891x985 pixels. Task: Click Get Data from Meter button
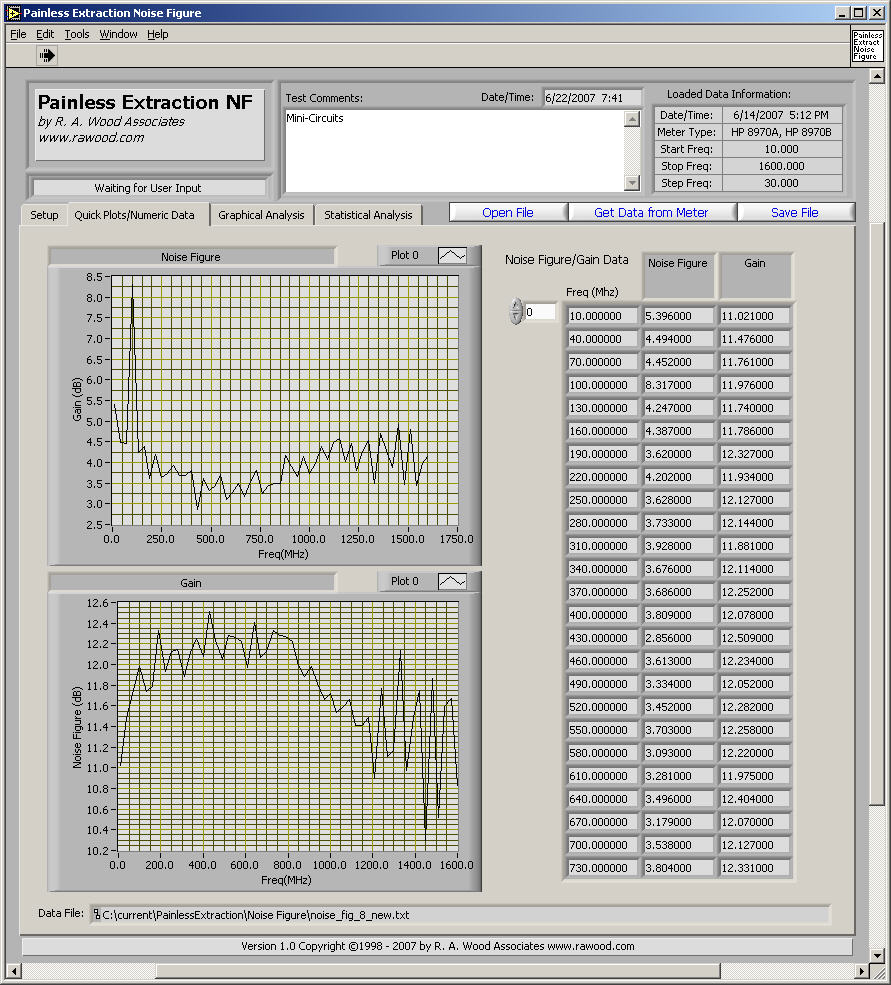(651, 212)
